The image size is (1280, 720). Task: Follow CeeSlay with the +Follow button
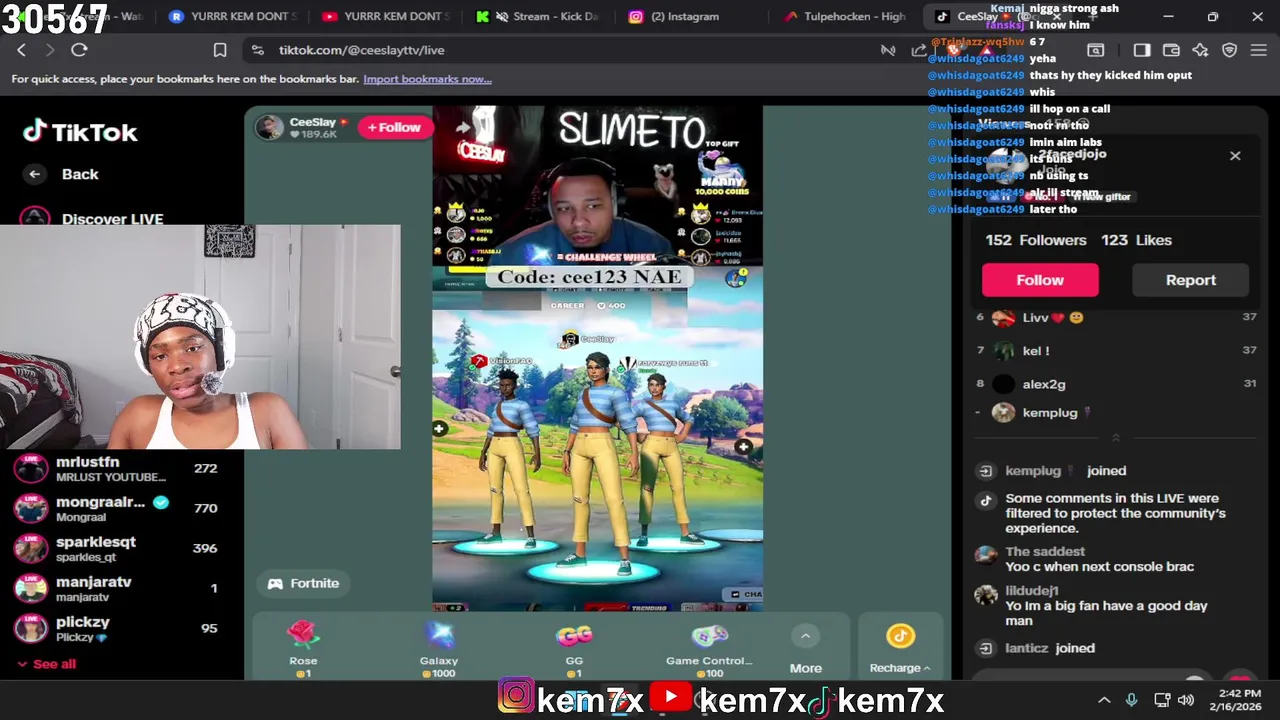pyautogui.click(x=394, y=127)
